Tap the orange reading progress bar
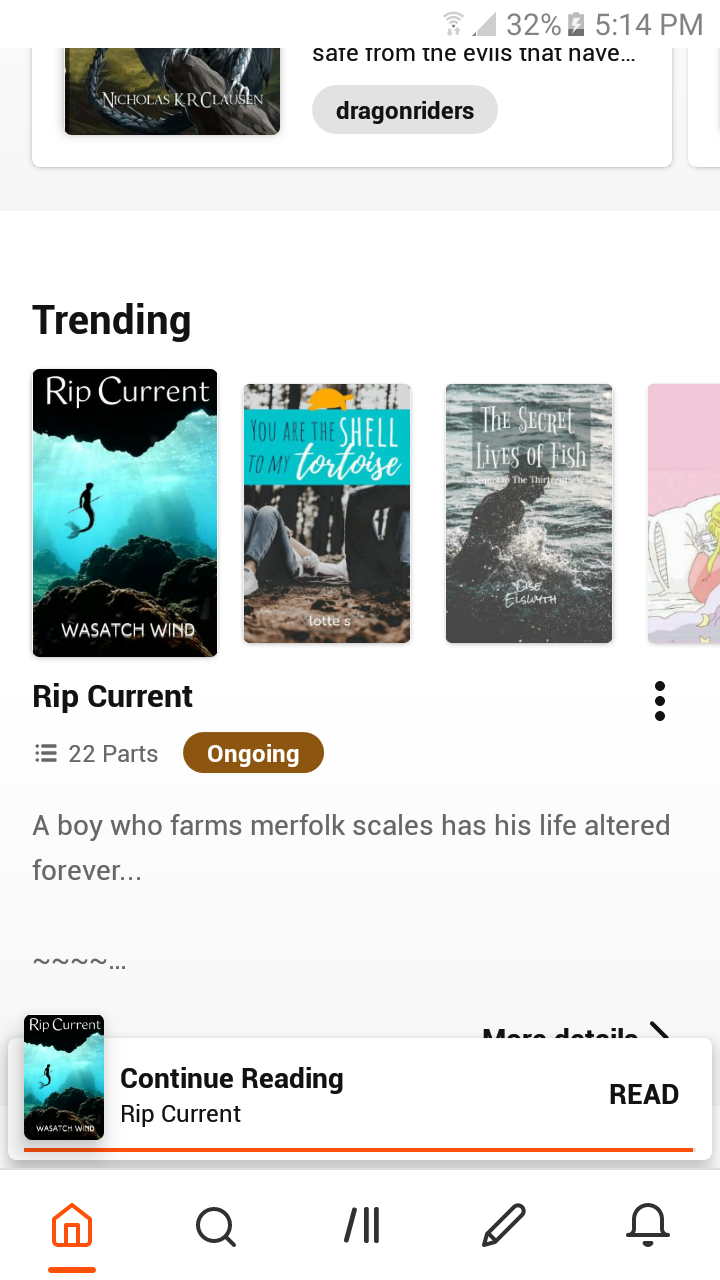Viewport: 720px width, 1280px height. (x=358, y=1150)
